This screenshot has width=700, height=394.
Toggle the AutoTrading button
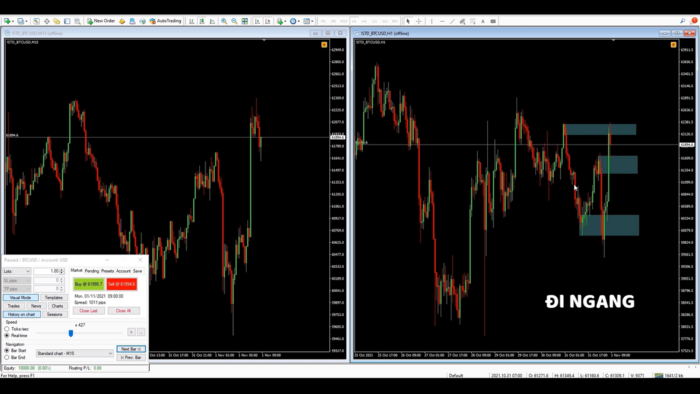pos(165,21)
